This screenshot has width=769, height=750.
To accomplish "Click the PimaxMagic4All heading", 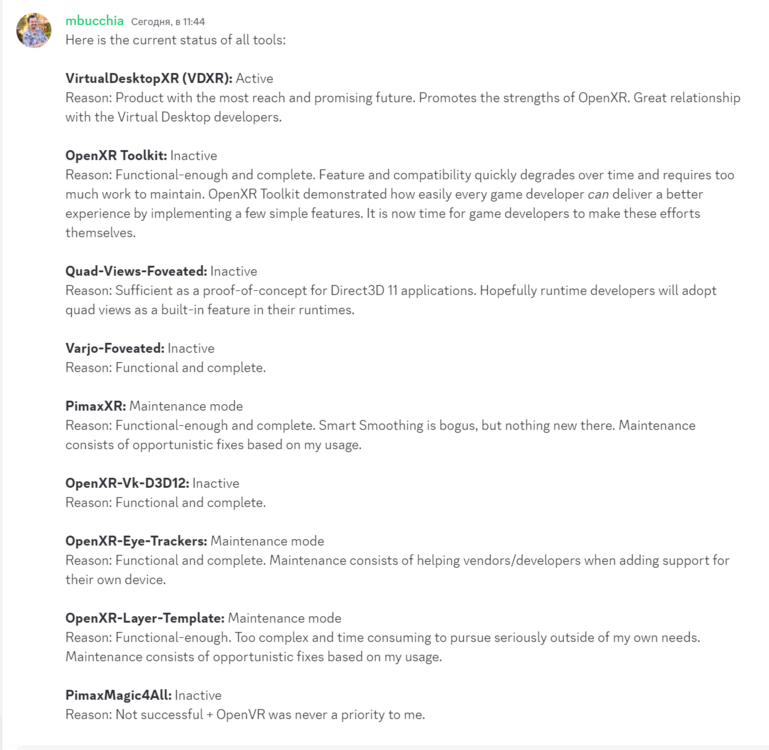I will [119, 695].
